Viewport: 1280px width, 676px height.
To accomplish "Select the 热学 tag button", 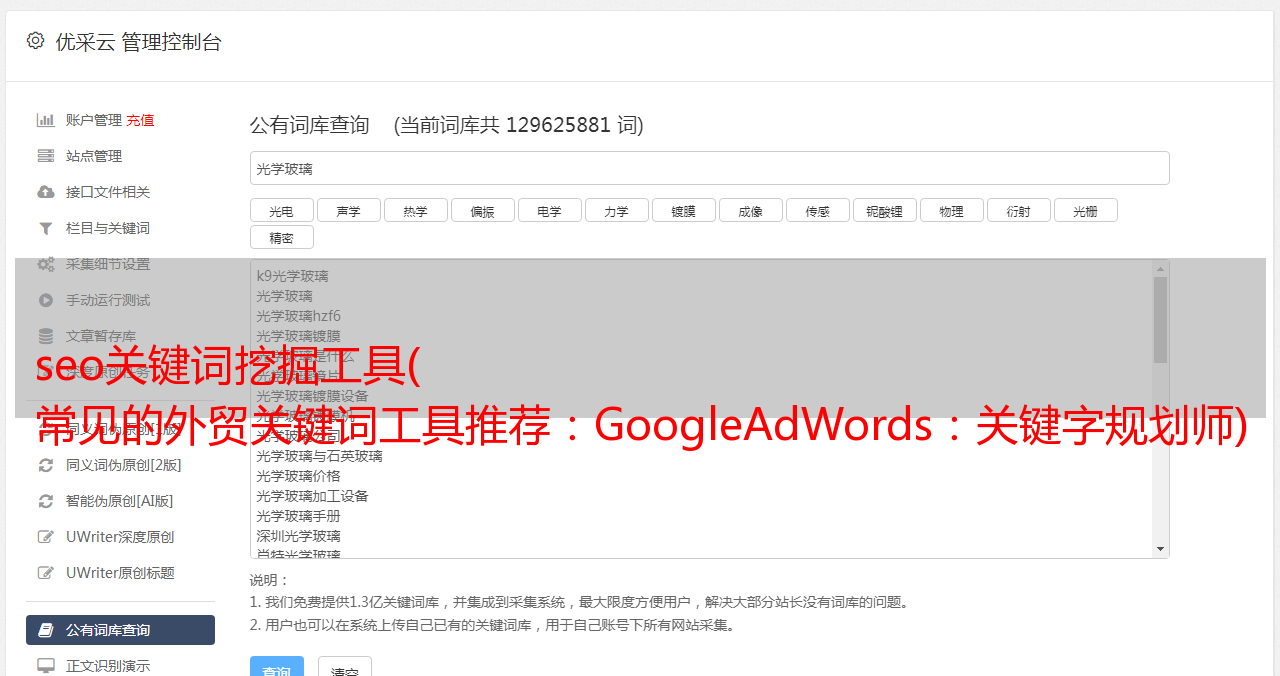I will (x=415, y=210).
